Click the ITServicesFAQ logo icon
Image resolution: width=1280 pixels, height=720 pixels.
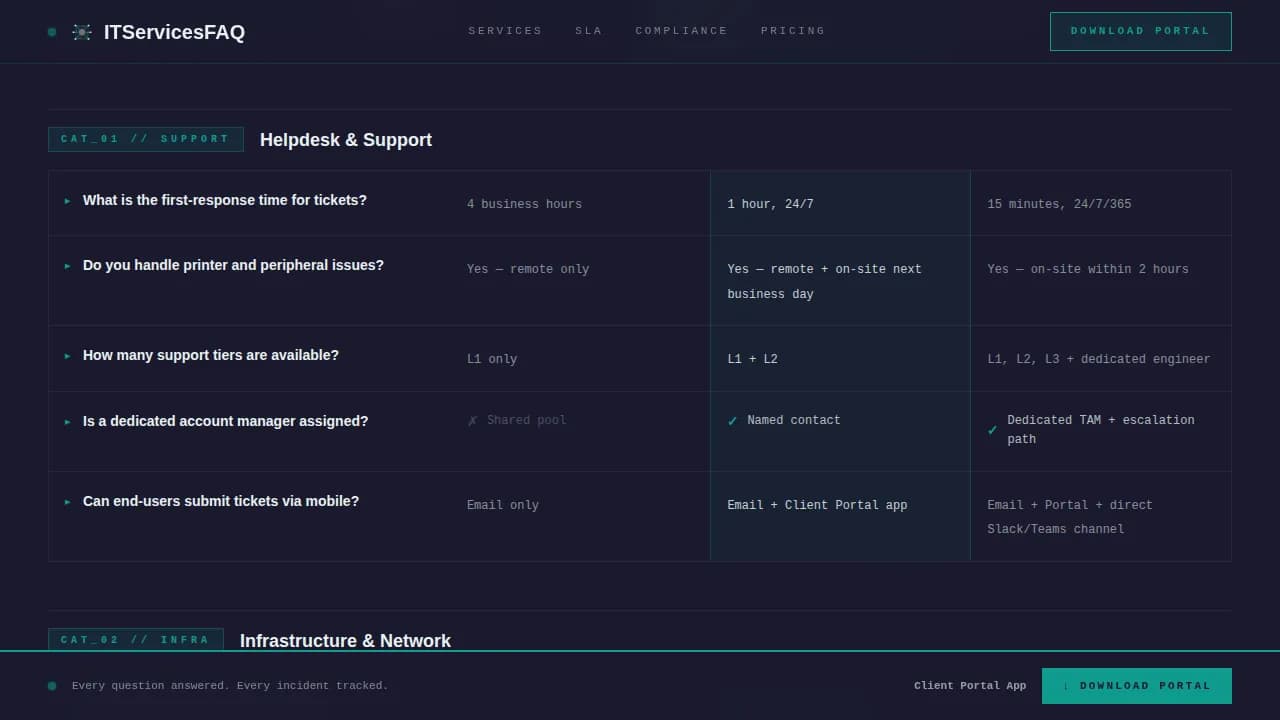(81, 31)
